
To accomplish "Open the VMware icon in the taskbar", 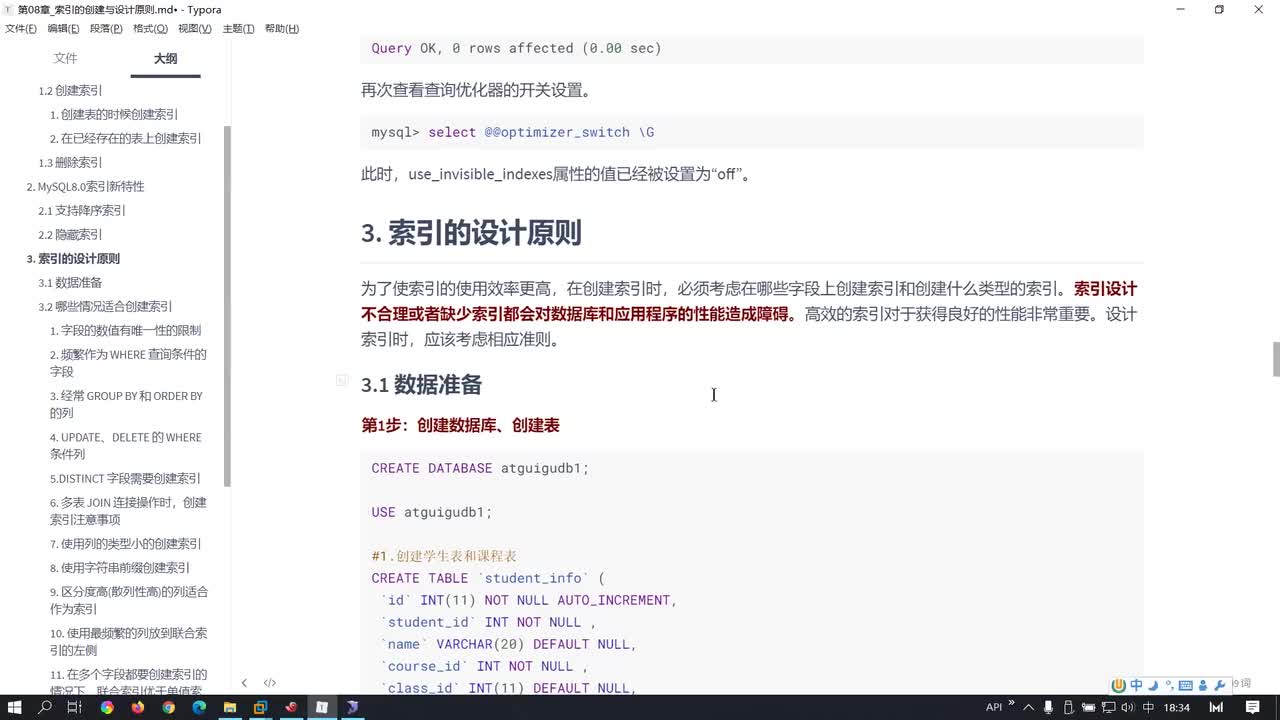I will 260,707.
